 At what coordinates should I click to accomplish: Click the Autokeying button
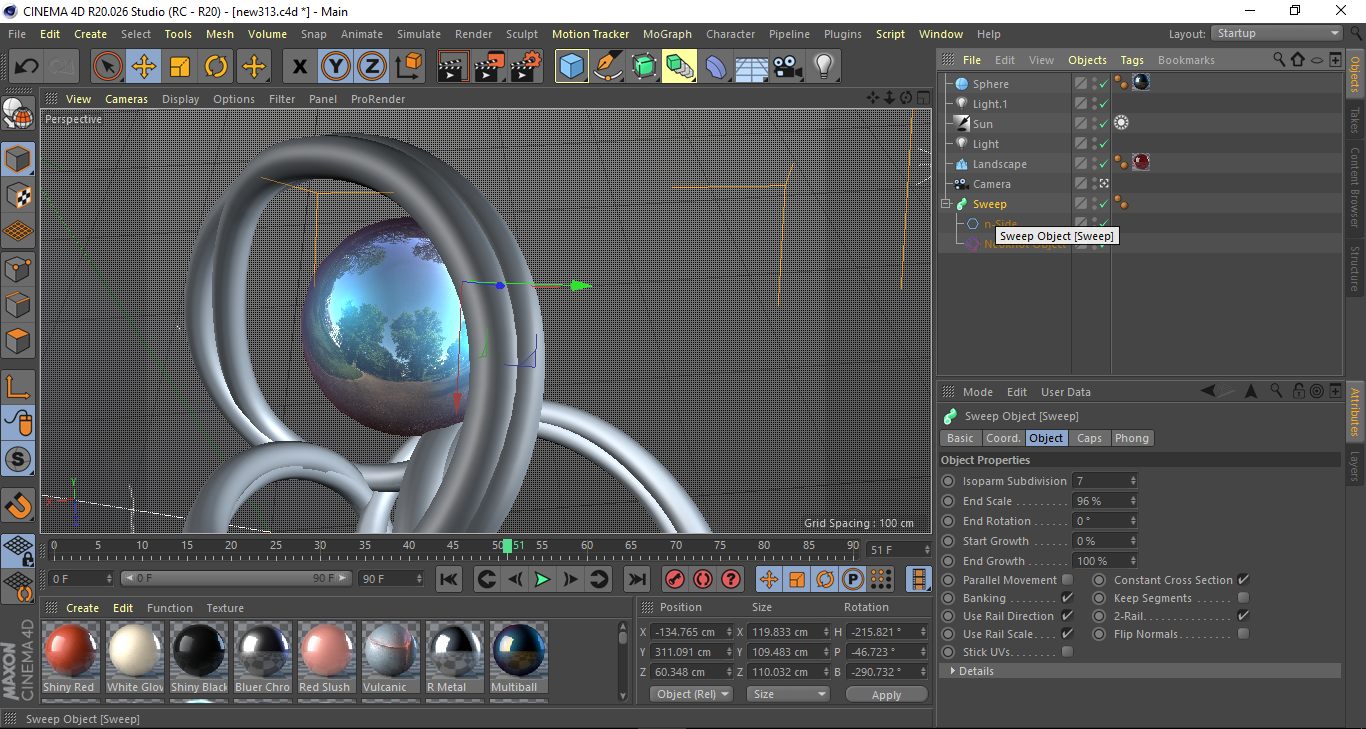(x=703, y=579)
